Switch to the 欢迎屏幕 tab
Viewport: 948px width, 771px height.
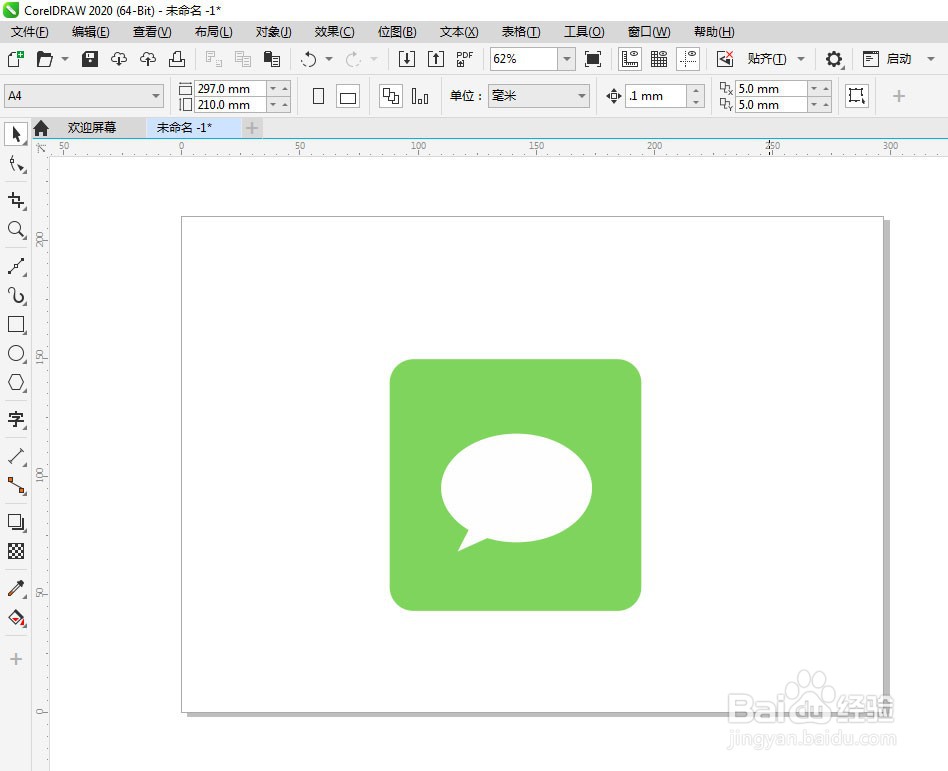92,128
